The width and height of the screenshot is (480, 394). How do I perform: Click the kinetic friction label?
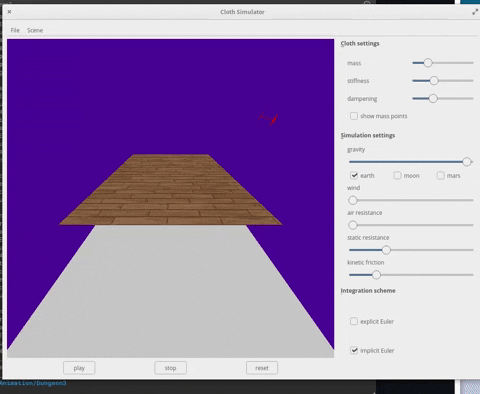[365, 262]
